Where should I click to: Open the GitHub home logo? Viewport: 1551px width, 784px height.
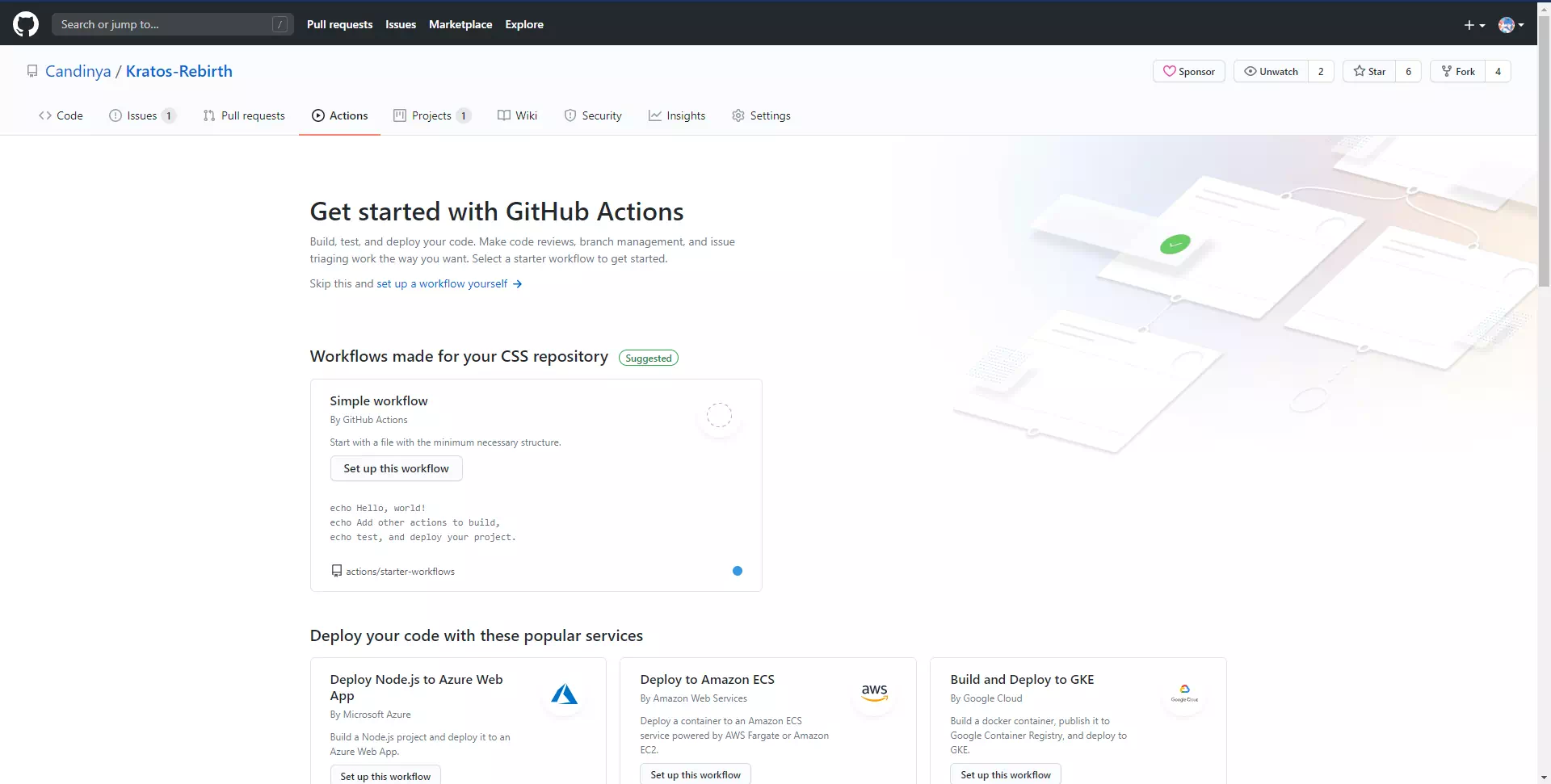[26, 24]
